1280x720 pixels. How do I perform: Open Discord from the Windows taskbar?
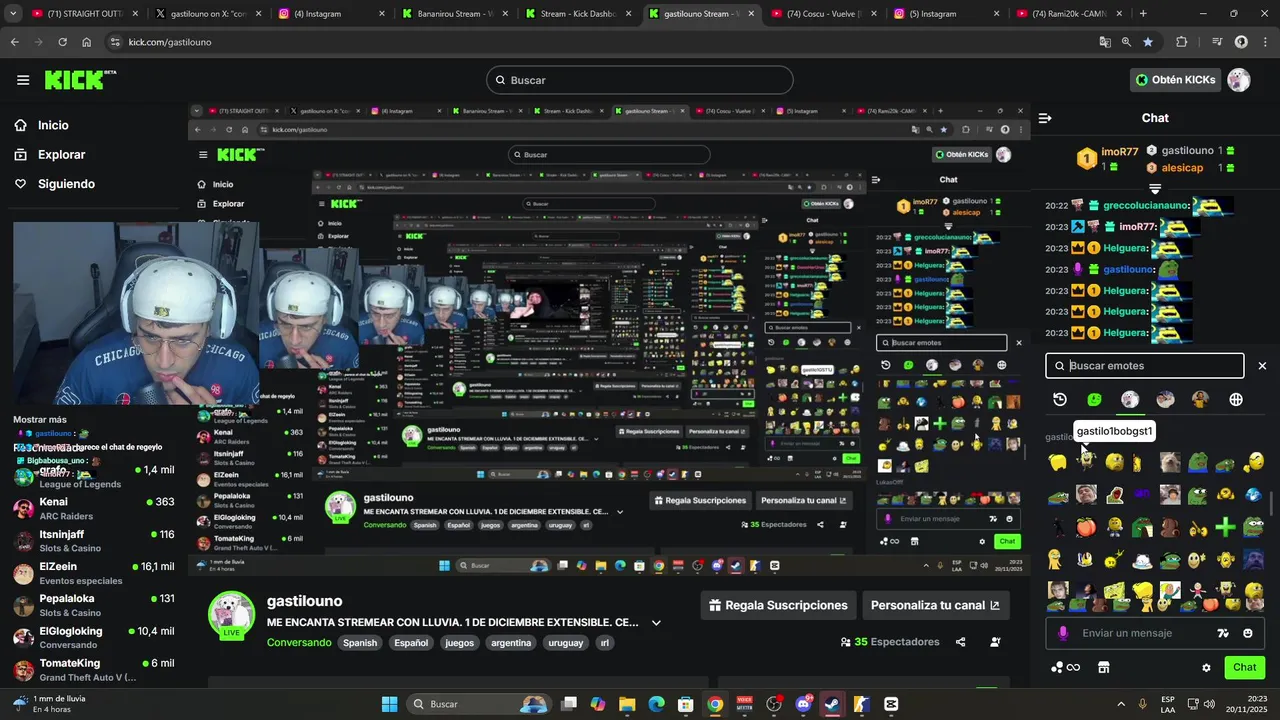[x=802, y=704]
